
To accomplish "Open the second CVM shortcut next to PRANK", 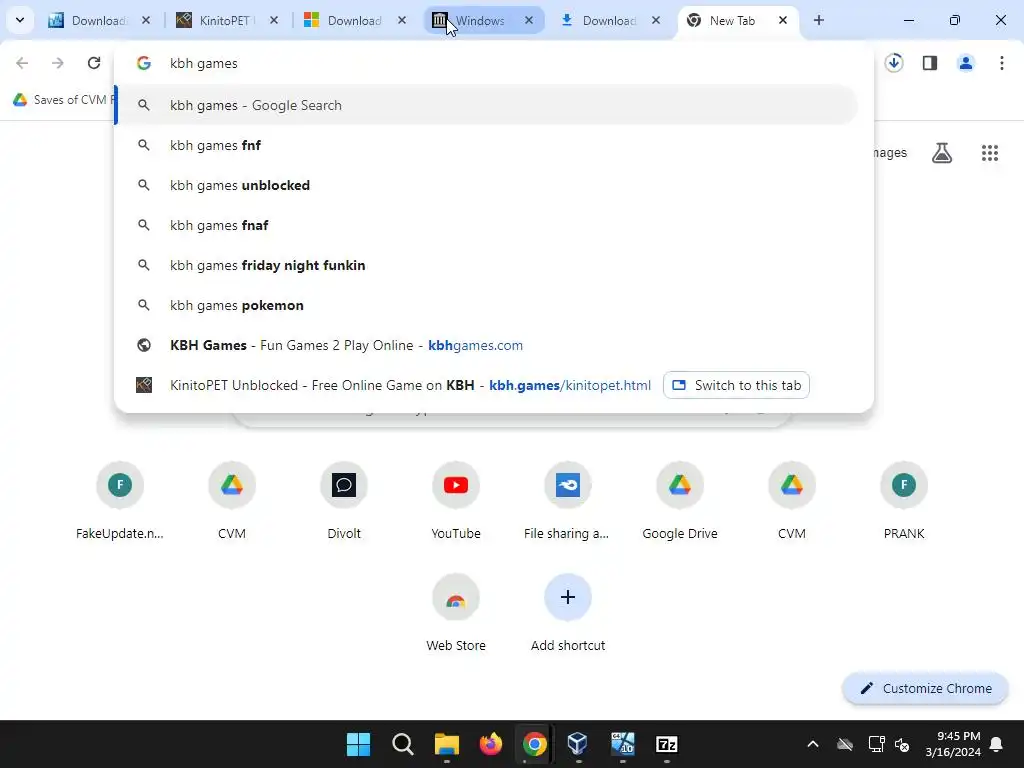I will click(792, 502).
